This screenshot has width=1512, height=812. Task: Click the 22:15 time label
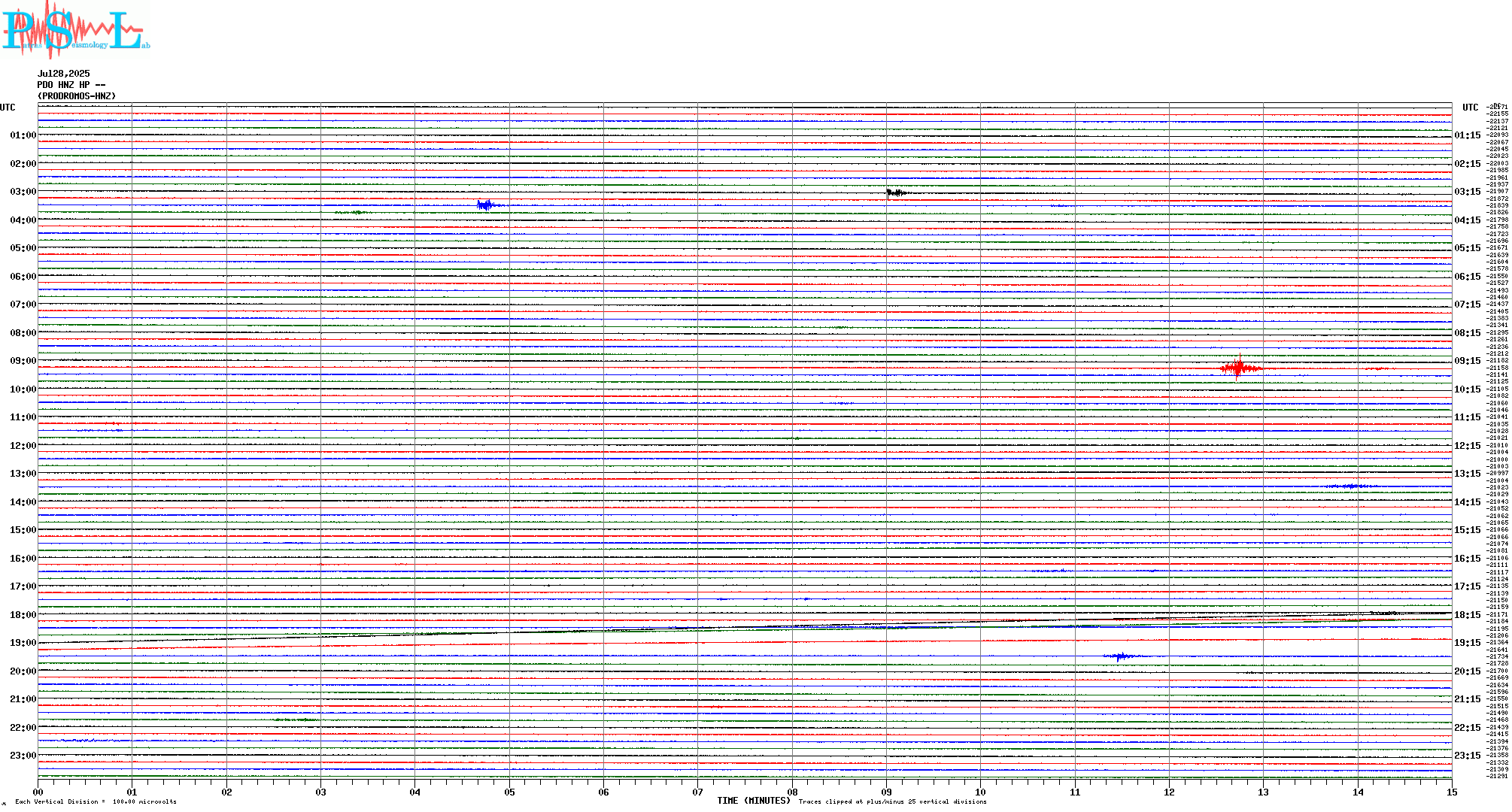pyautogui.click(x=1467, y=728)
